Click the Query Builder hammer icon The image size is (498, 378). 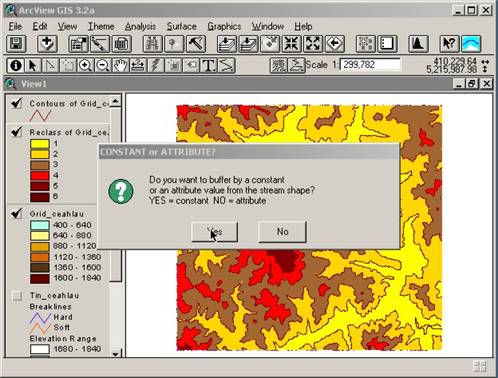[x=196, y=44]
